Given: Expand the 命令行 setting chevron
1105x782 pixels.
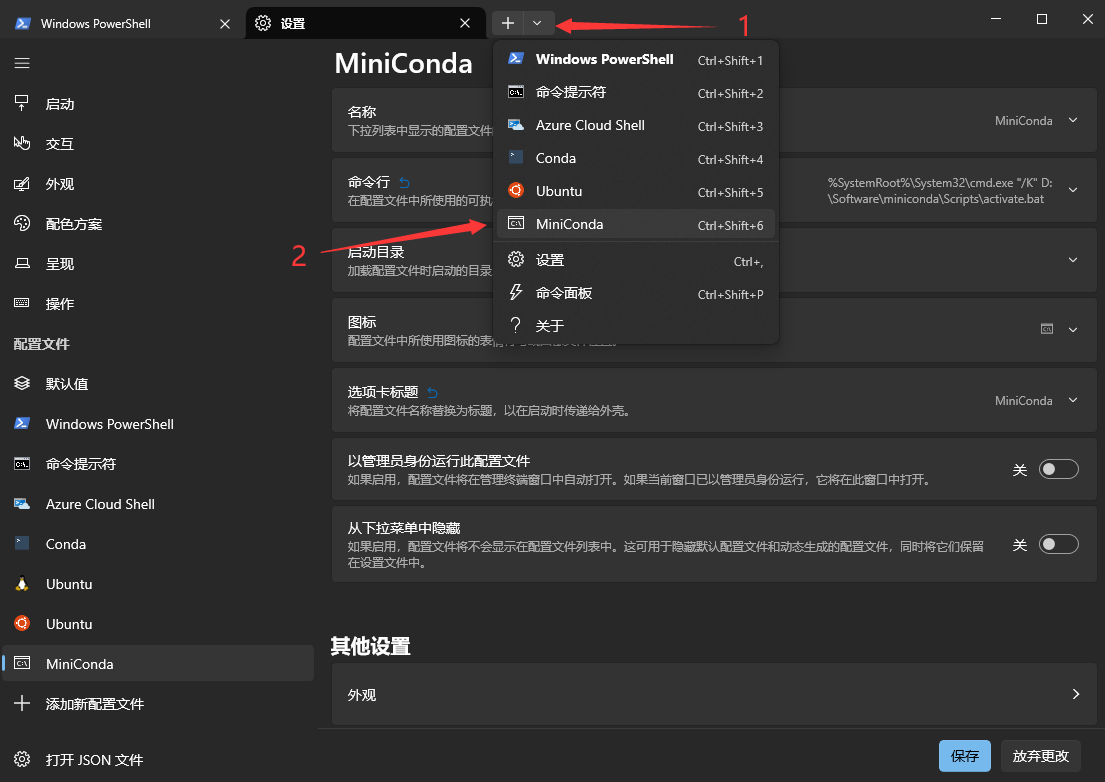Looking at the screenshot, I should click(1073, 190).
